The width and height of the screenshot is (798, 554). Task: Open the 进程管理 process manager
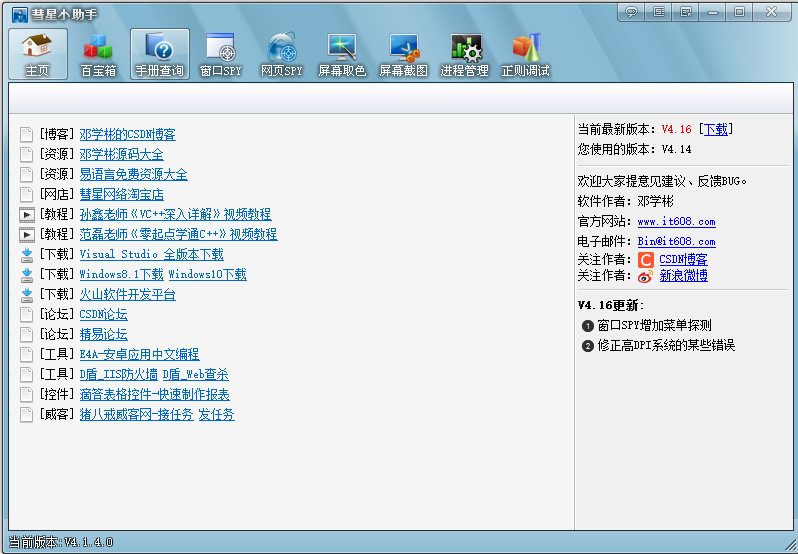click(x=465, y=53)
